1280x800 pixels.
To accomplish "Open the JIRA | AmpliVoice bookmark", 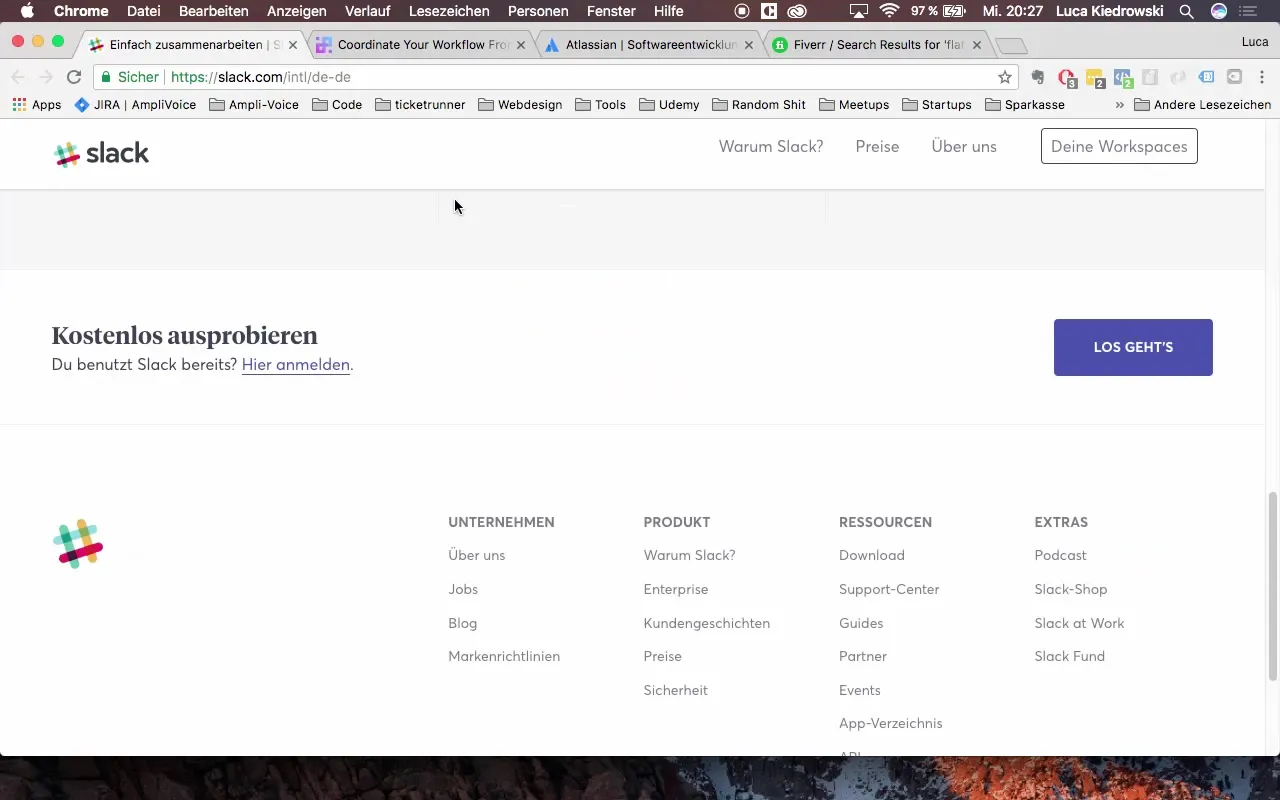I will [135, 104].
